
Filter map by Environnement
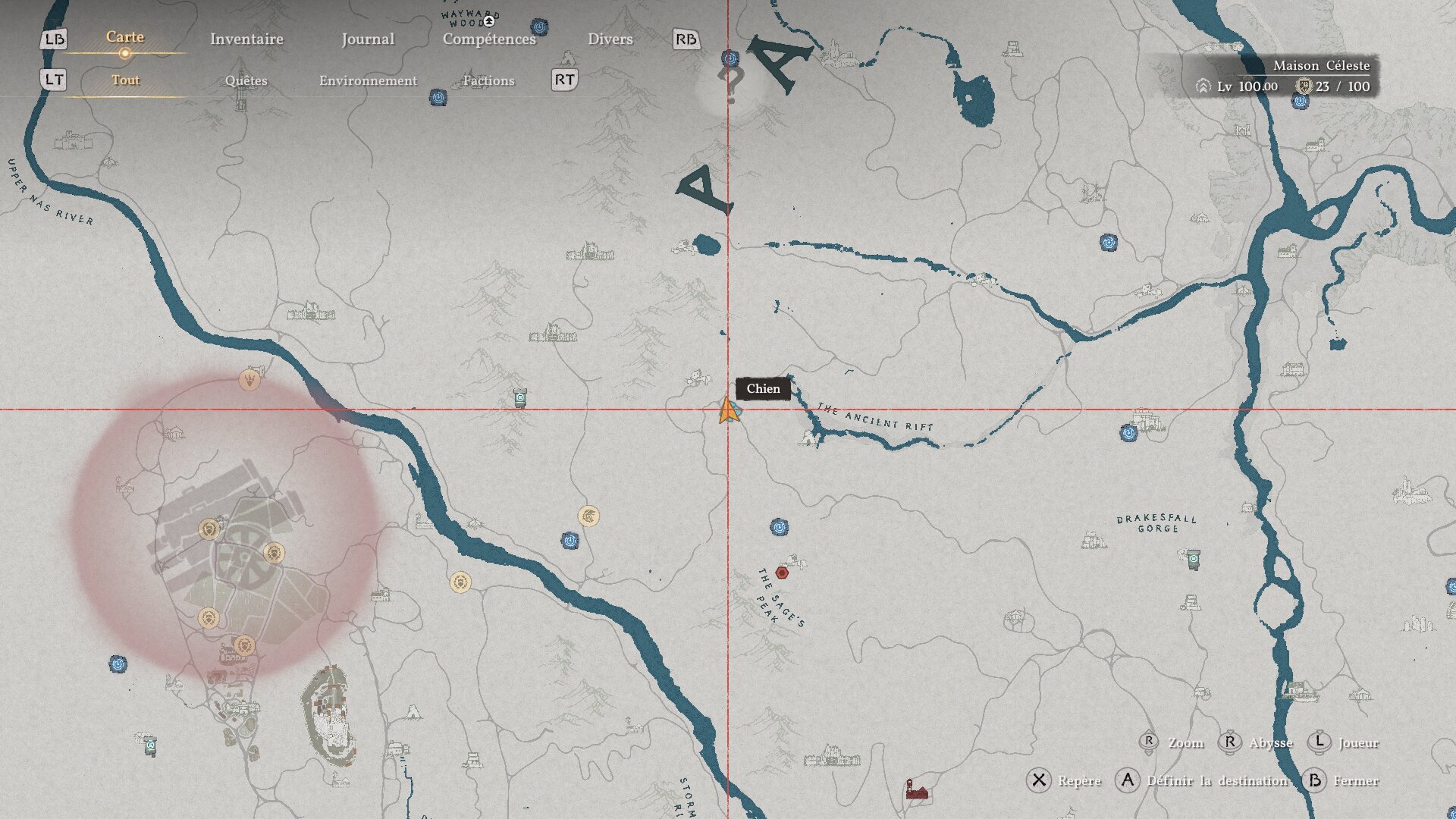368,80
